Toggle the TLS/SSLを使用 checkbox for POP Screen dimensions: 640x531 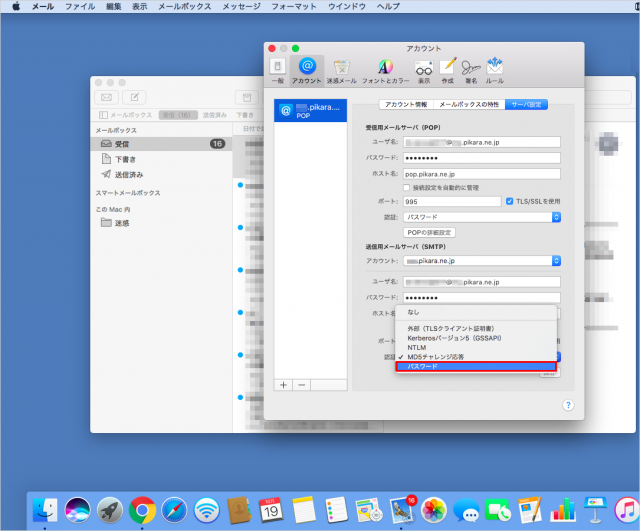[x=509, y=202]
